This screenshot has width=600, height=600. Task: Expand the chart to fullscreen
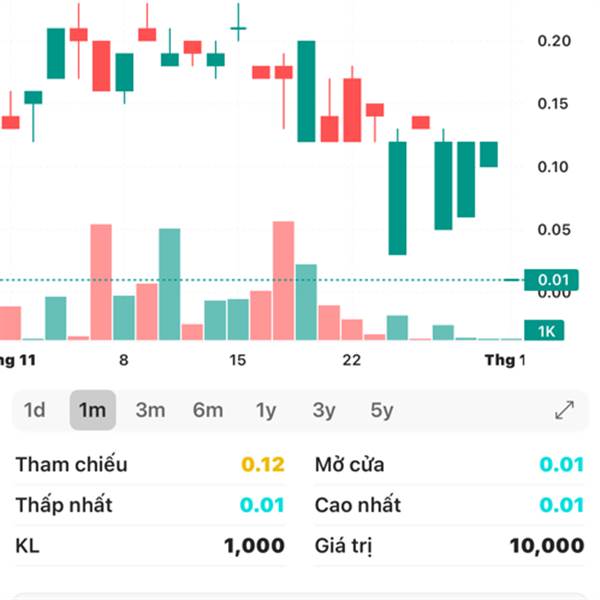click(565, 410)
